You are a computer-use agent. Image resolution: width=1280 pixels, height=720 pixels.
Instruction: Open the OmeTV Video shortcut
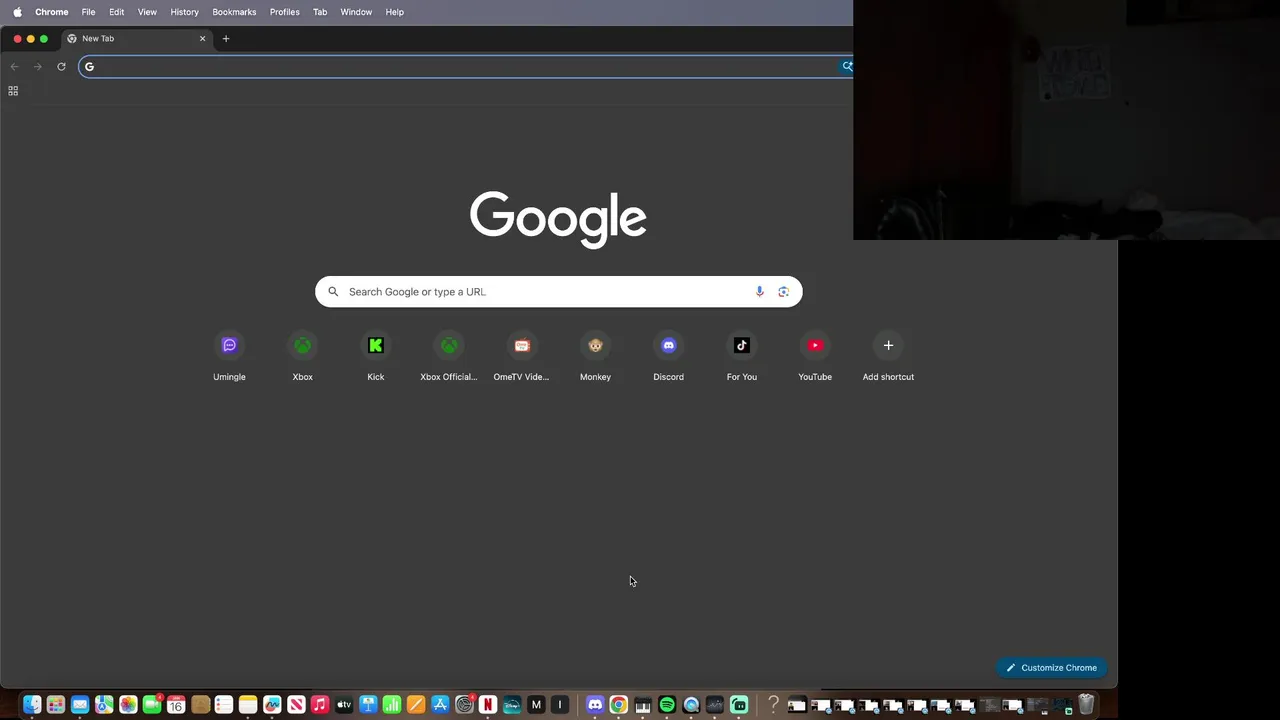pyautogui.click(x=522, y=357)
